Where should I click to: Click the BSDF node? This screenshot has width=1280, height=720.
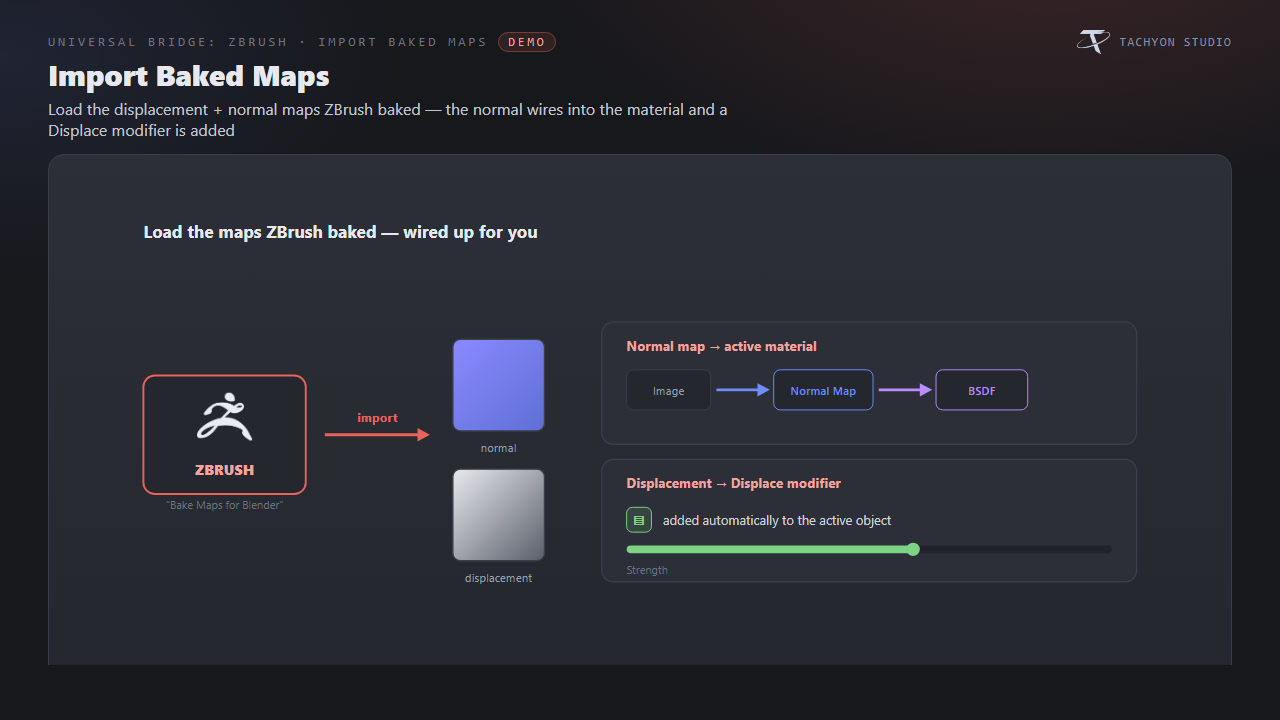tap(982, 390)
